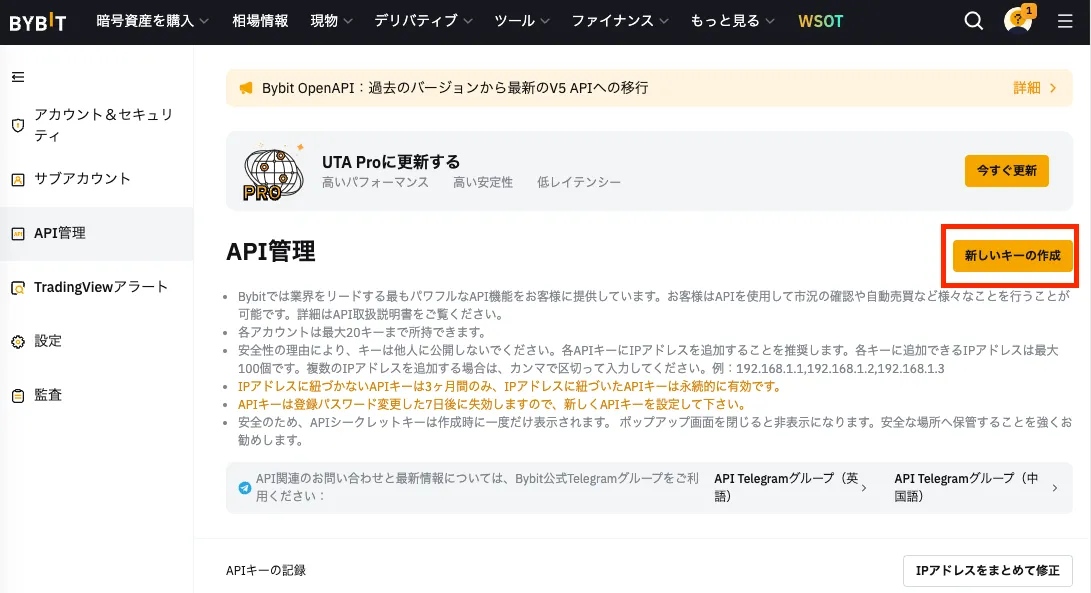Click the 設定 gear icon
Image resolution: width=1091 pixels, height=593 pixels.
(17, 342)
